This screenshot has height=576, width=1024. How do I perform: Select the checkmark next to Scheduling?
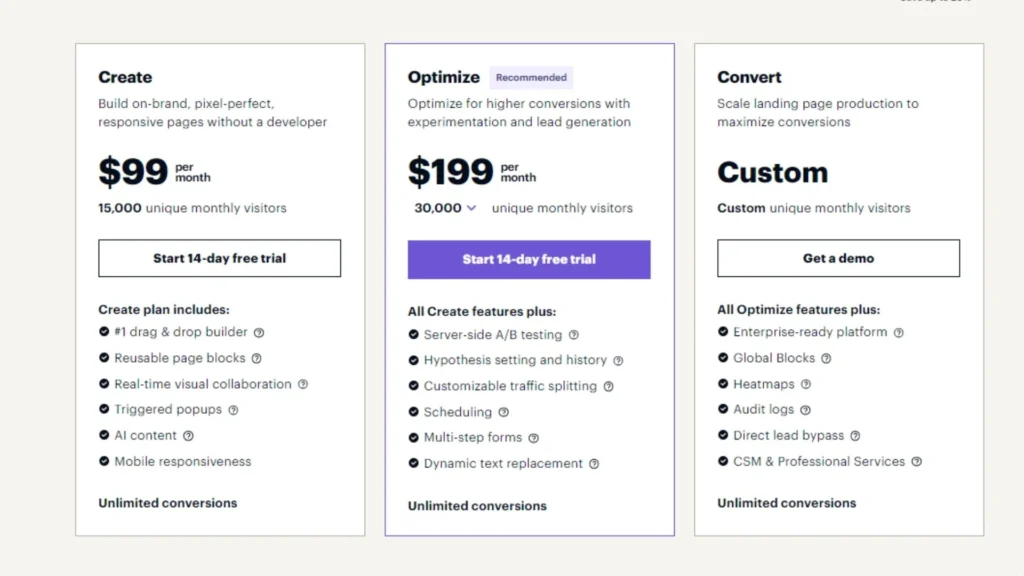pos(413,412)
